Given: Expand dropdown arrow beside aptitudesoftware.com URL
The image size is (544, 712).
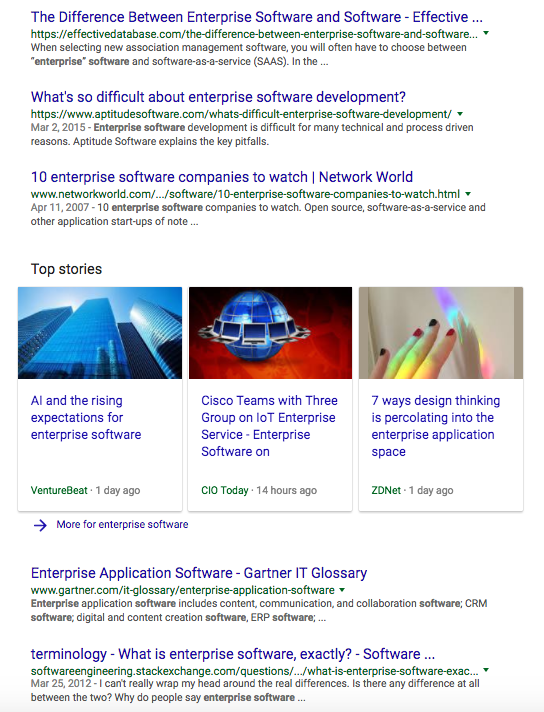Looking at the screenshot, I should coord(460,114).
